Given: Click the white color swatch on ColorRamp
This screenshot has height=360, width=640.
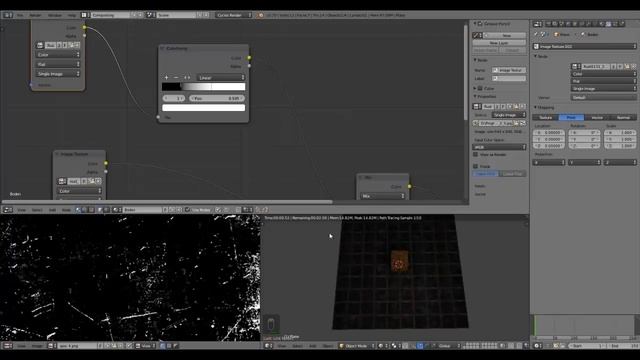Looking at the screenshot, I should (204, 108).
